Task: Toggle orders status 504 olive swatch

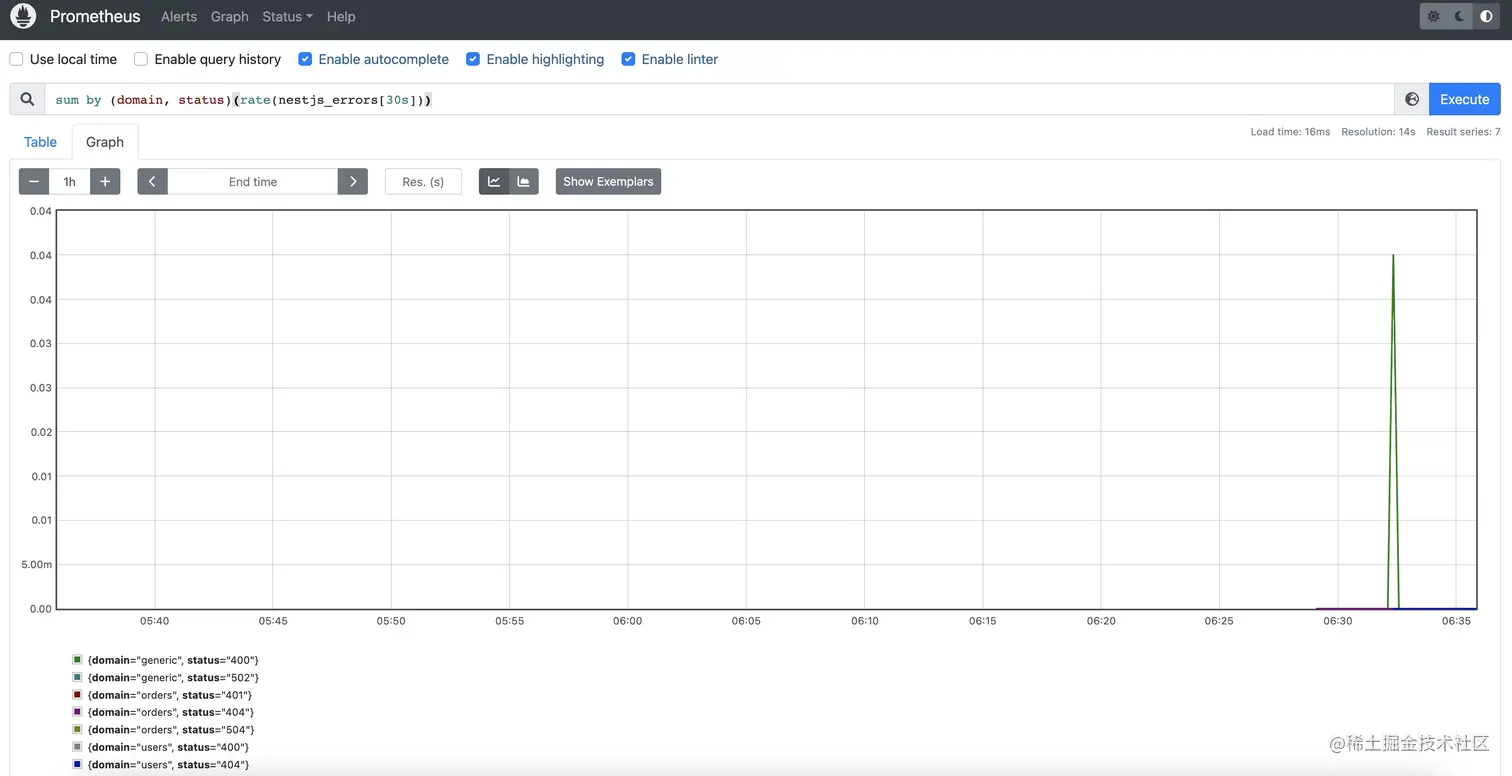Action: (77, 730)
